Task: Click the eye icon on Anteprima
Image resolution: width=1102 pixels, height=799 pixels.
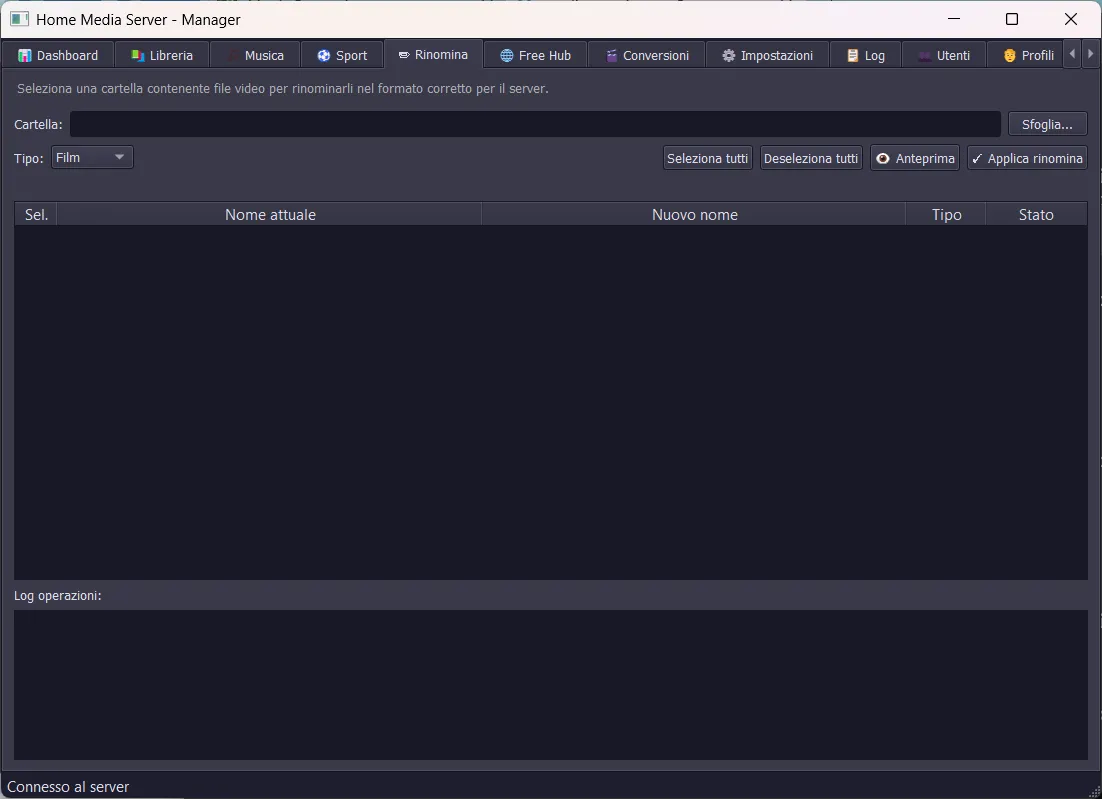Action: pyautogui.click(x=883, y=158)
